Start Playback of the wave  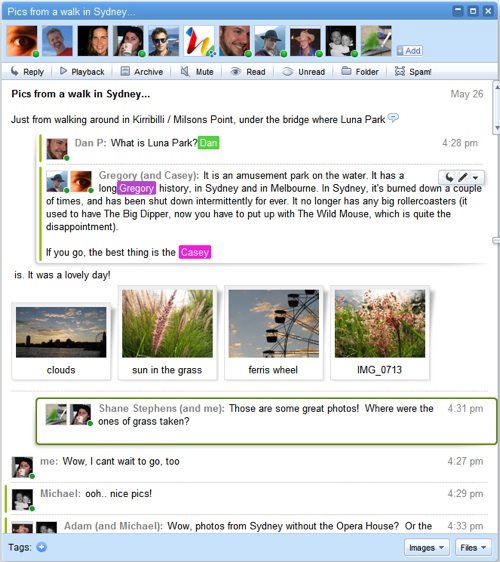click(82, 72)
